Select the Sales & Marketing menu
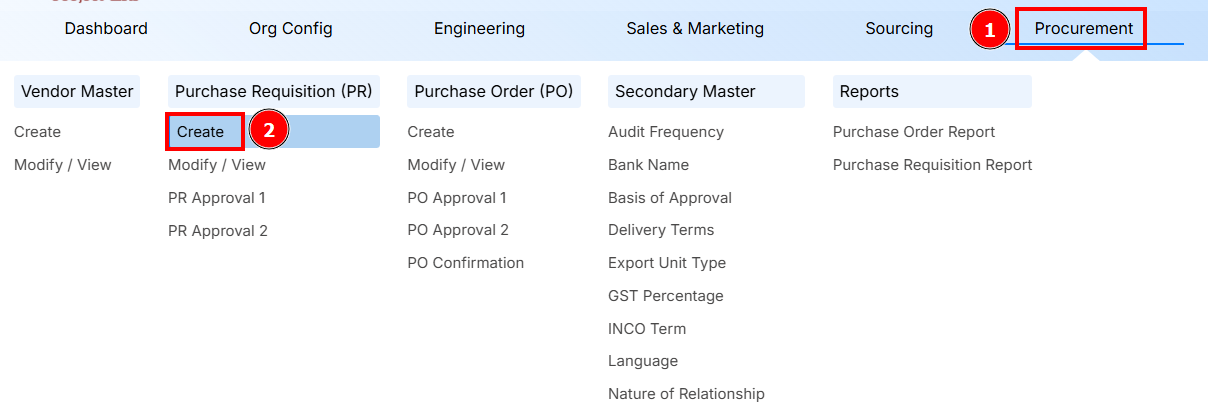 [695, 29]
